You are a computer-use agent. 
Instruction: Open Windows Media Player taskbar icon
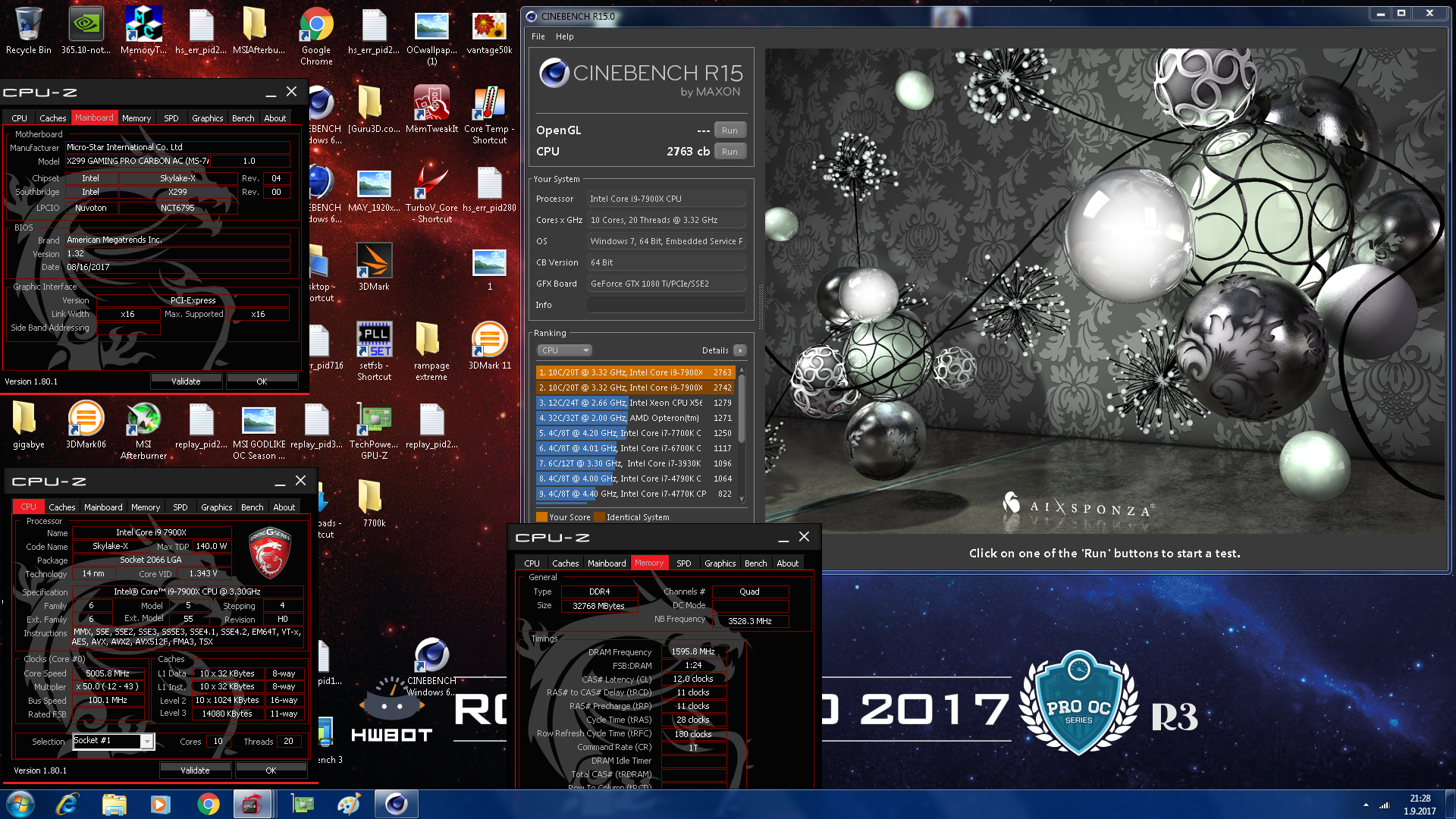[x=161, y=804]
